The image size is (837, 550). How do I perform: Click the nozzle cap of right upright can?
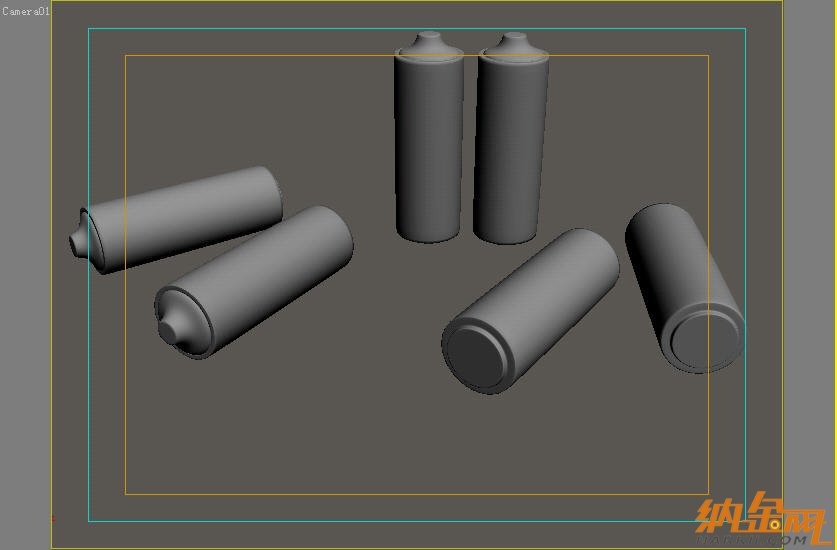point(513,44)
